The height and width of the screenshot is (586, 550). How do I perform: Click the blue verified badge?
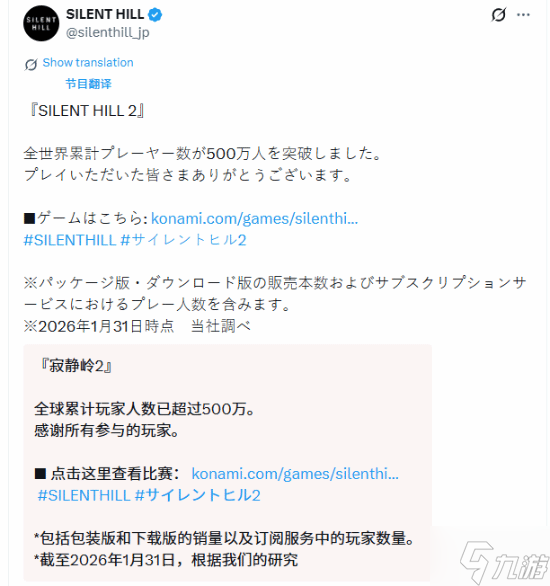coord(155,15)
